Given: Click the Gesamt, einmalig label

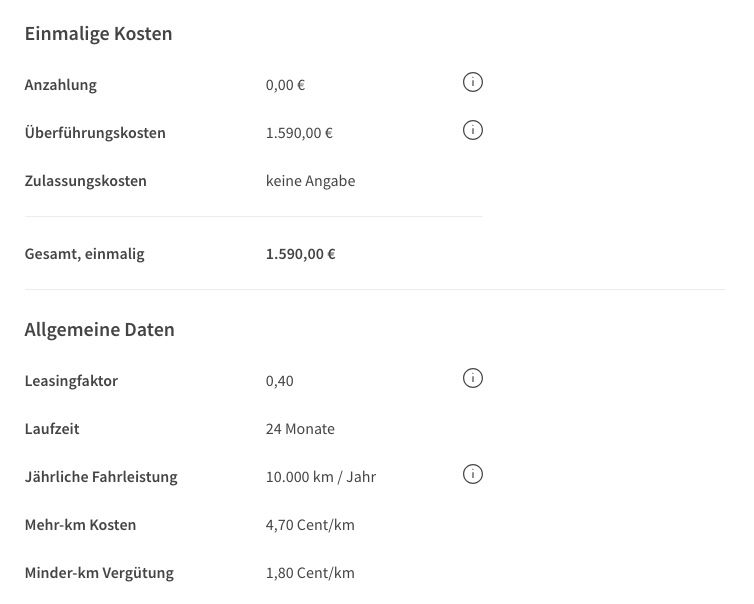Looking at the screenshot, I should pyautogui.click(x=85, y=254).
